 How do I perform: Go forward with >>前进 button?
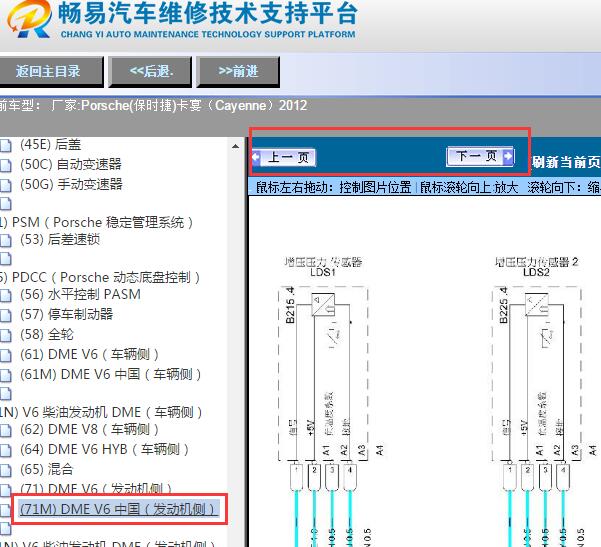point(238,72)
